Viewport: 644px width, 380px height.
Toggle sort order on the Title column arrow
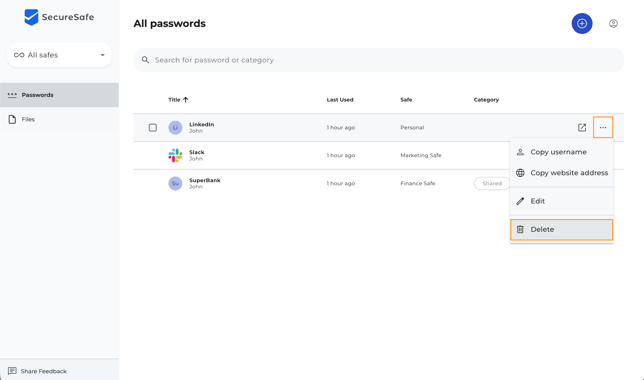[186, 99]
